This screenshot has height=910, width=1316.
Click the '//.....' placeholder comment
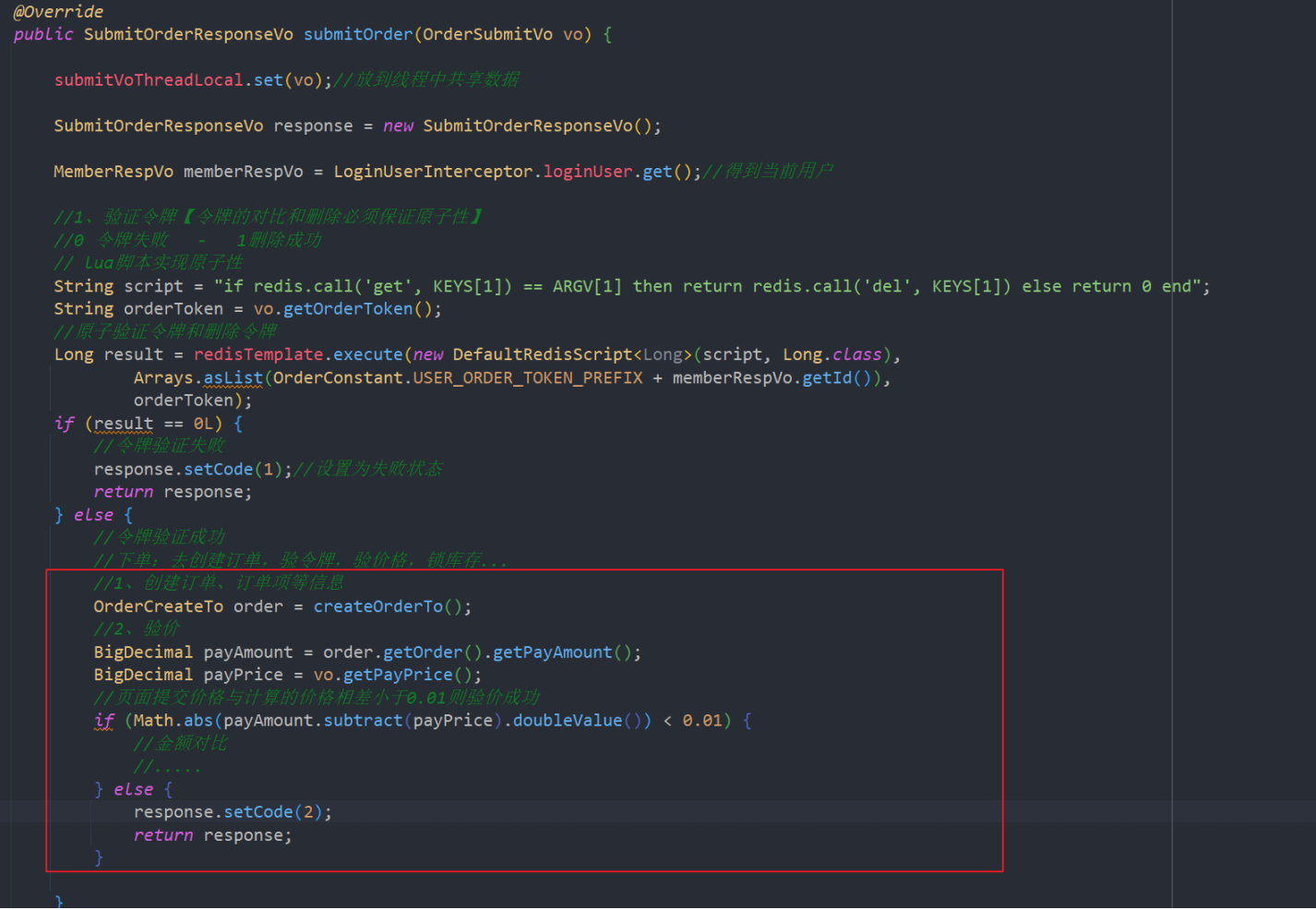click(167, 767)
